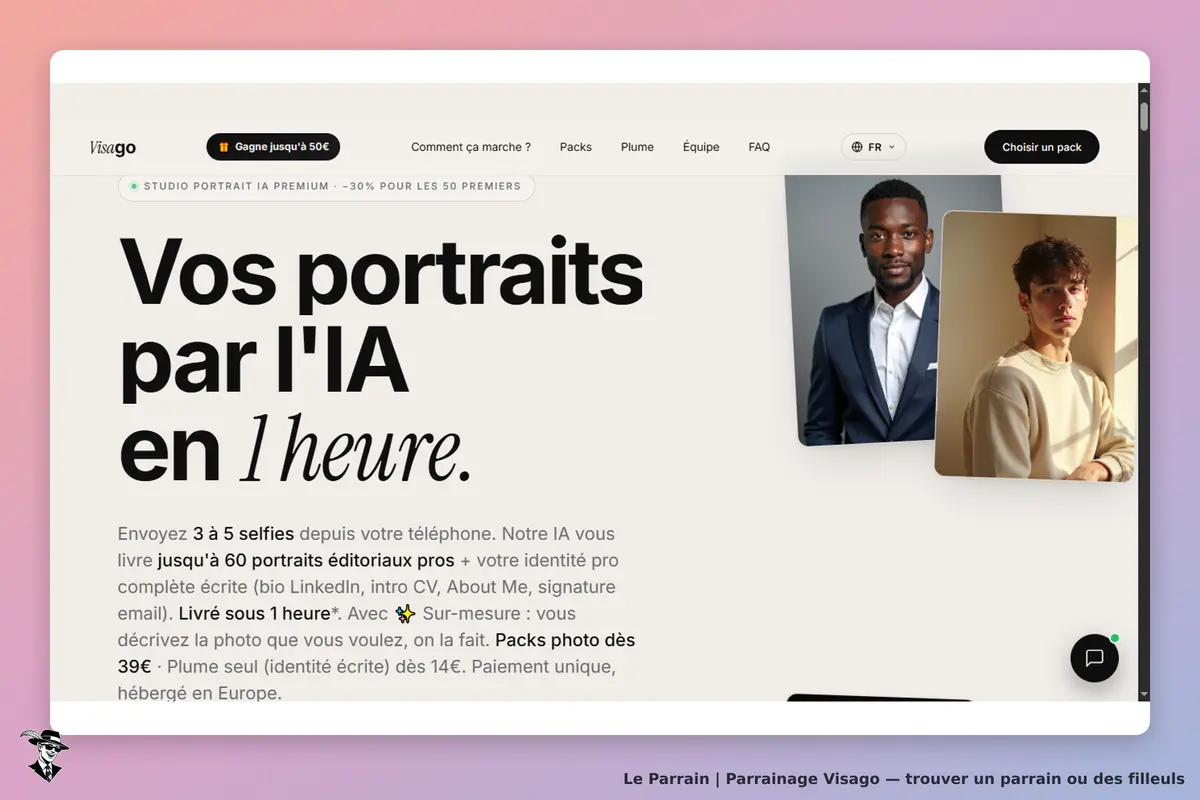Go to "Comment ça marche ?" section

click(471, 147)
